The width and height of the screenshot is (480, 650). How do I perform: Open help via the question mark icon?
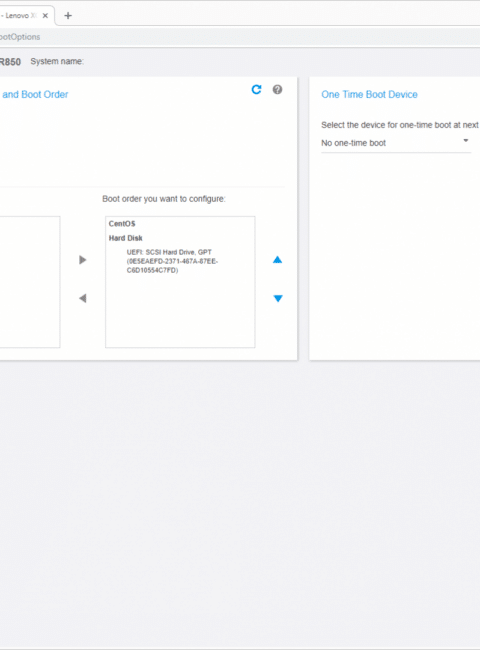tap(277, 90)
